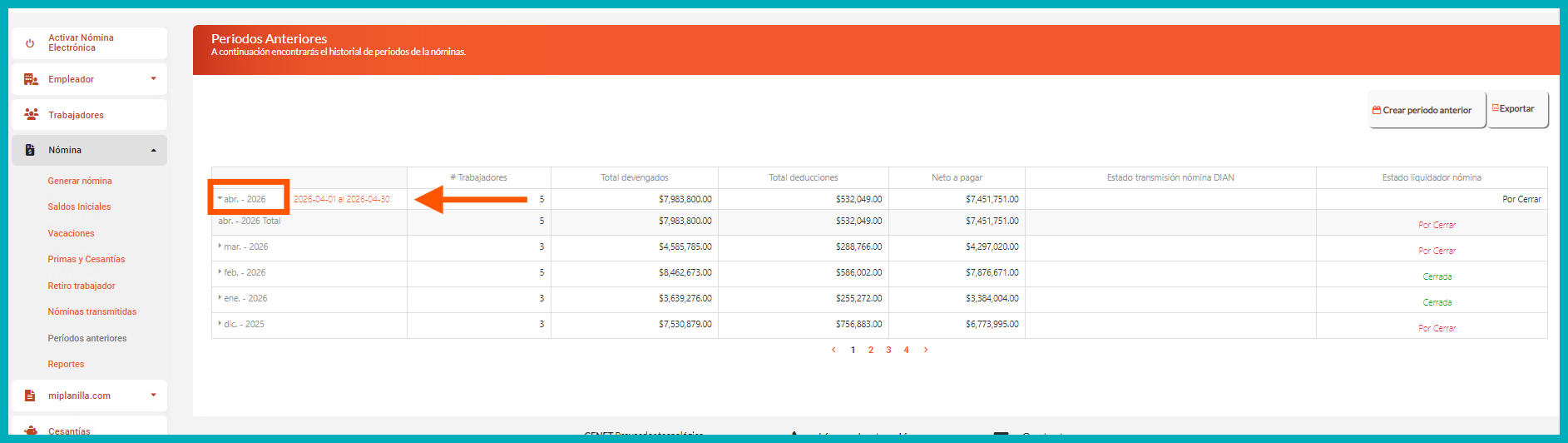Open Vacaciones submenu item
The width and height of the screenshot is (1568, 443).
71,233
